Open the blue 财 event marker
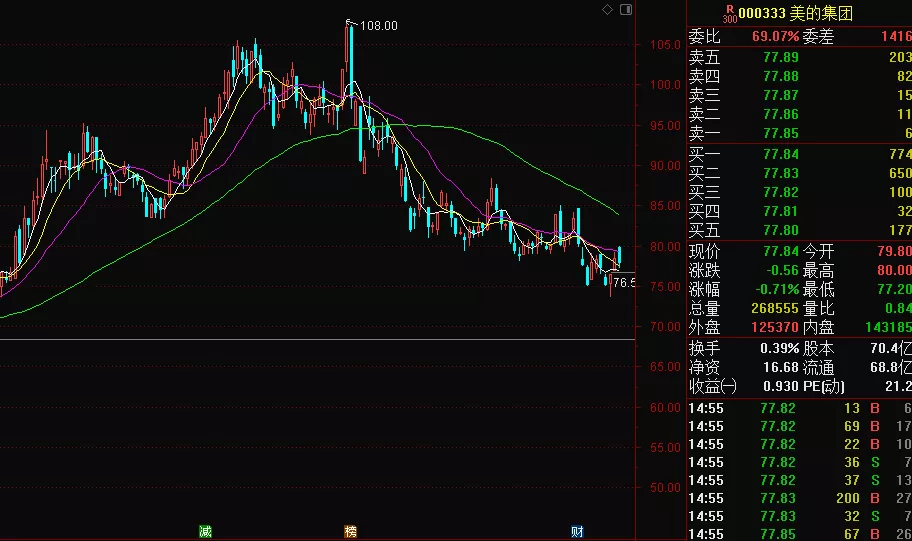The height and width of the screenshot is (541, 912). (577, 531)
